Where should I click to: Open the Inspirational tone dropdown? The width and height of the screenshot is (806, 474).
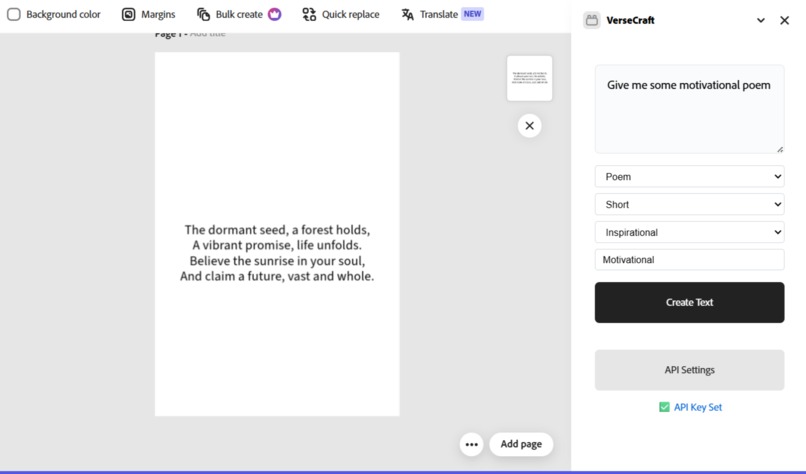(689, 232)
